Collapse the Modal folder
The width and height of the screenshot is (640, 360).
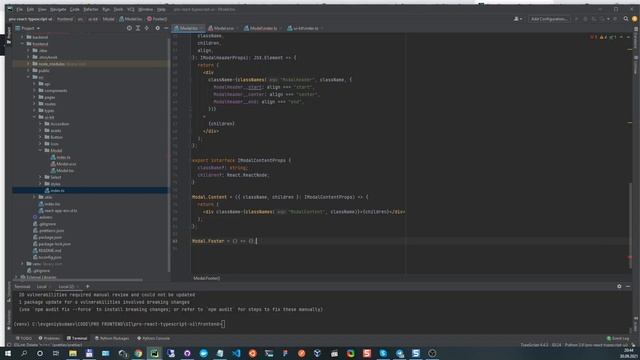(x=41, y=151)
